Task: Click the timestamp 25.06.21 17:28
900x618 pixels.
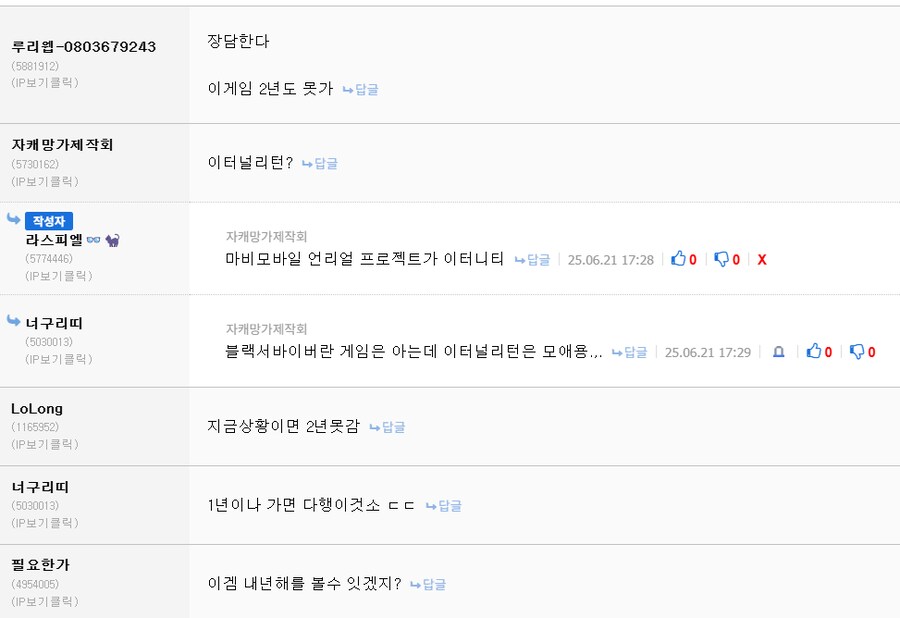Action: (612, 260)
